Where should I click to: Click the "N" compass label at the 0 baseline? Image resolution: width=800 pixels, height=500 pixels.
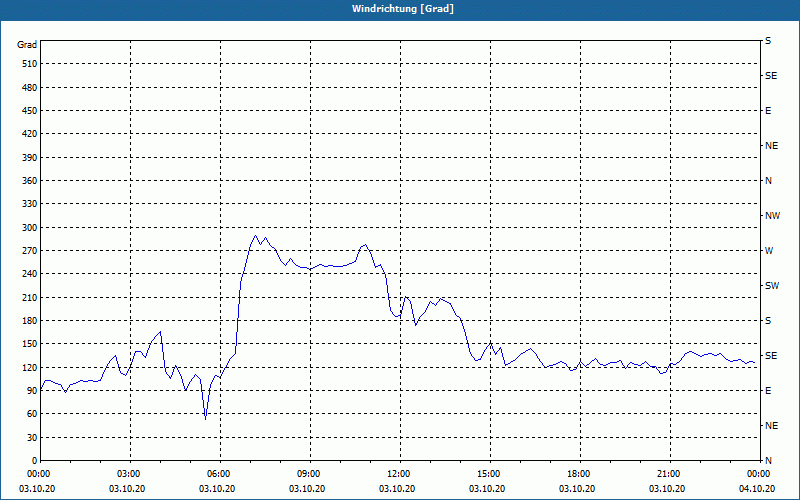click(768, 461)
